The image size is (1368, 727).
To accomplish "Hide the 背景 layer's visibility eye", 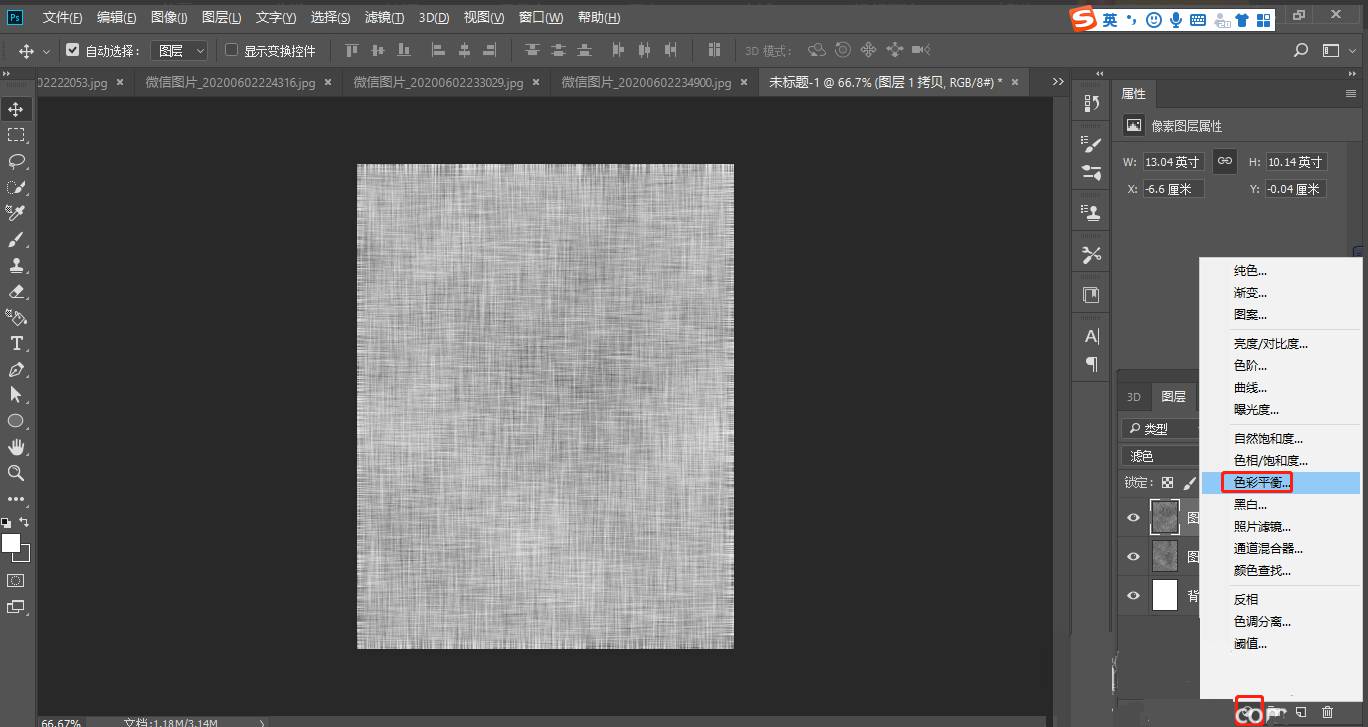I will (1133, 596).
